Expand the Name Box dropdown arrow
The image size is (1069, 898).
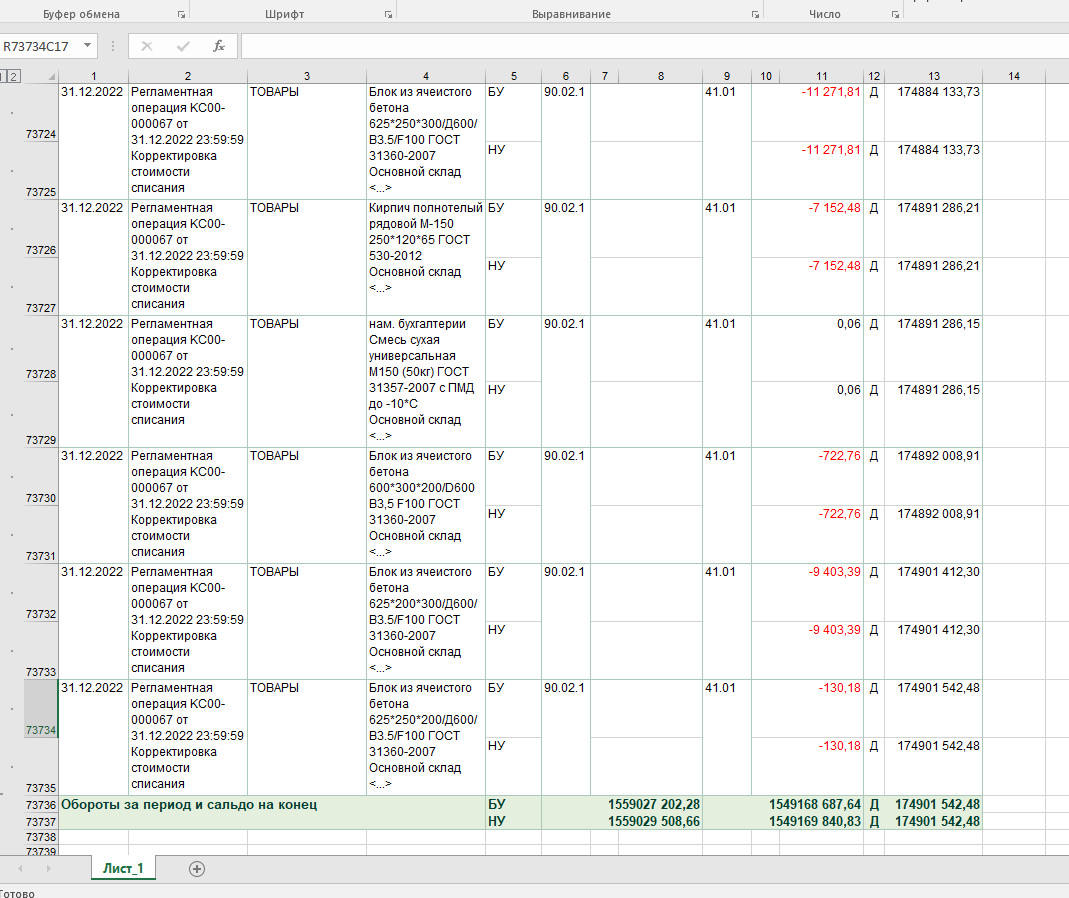tap(88, 46)
